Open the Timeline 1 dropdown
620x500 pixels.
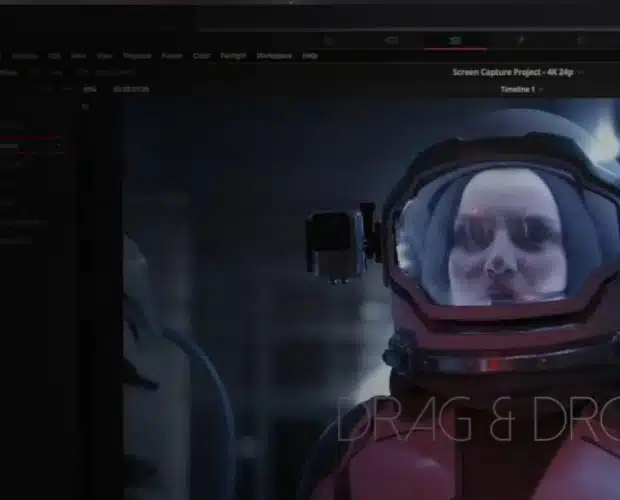tap(522, 90)
